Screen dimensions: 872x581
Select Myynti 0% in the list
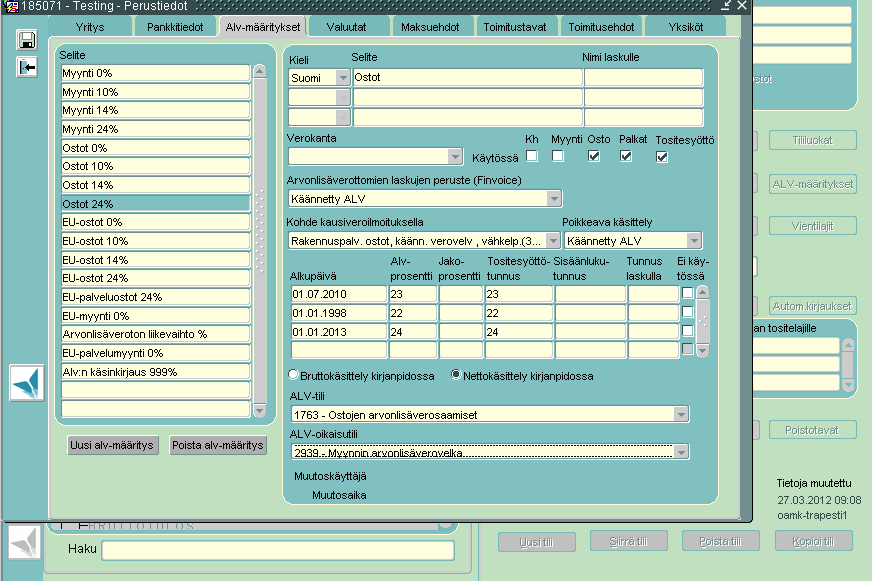pyautogui.click(x=156, y=73)
